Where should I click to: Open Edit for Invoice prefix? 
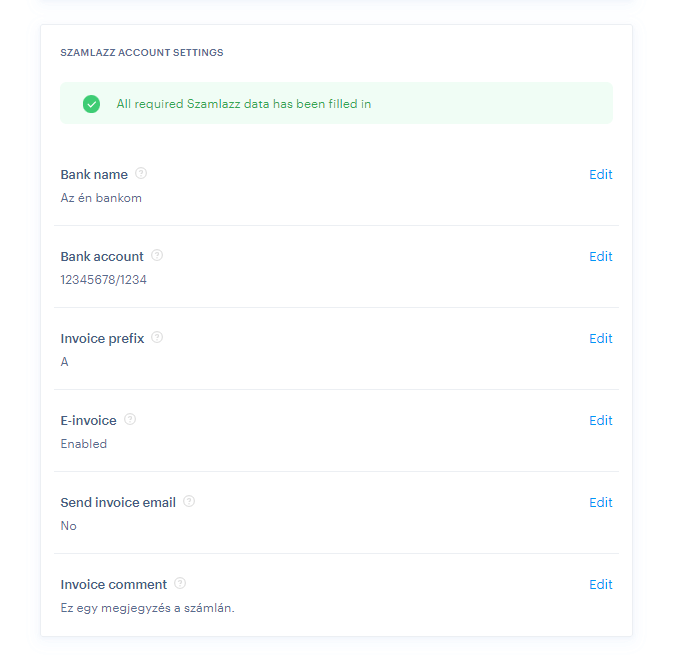pos(600,338)
